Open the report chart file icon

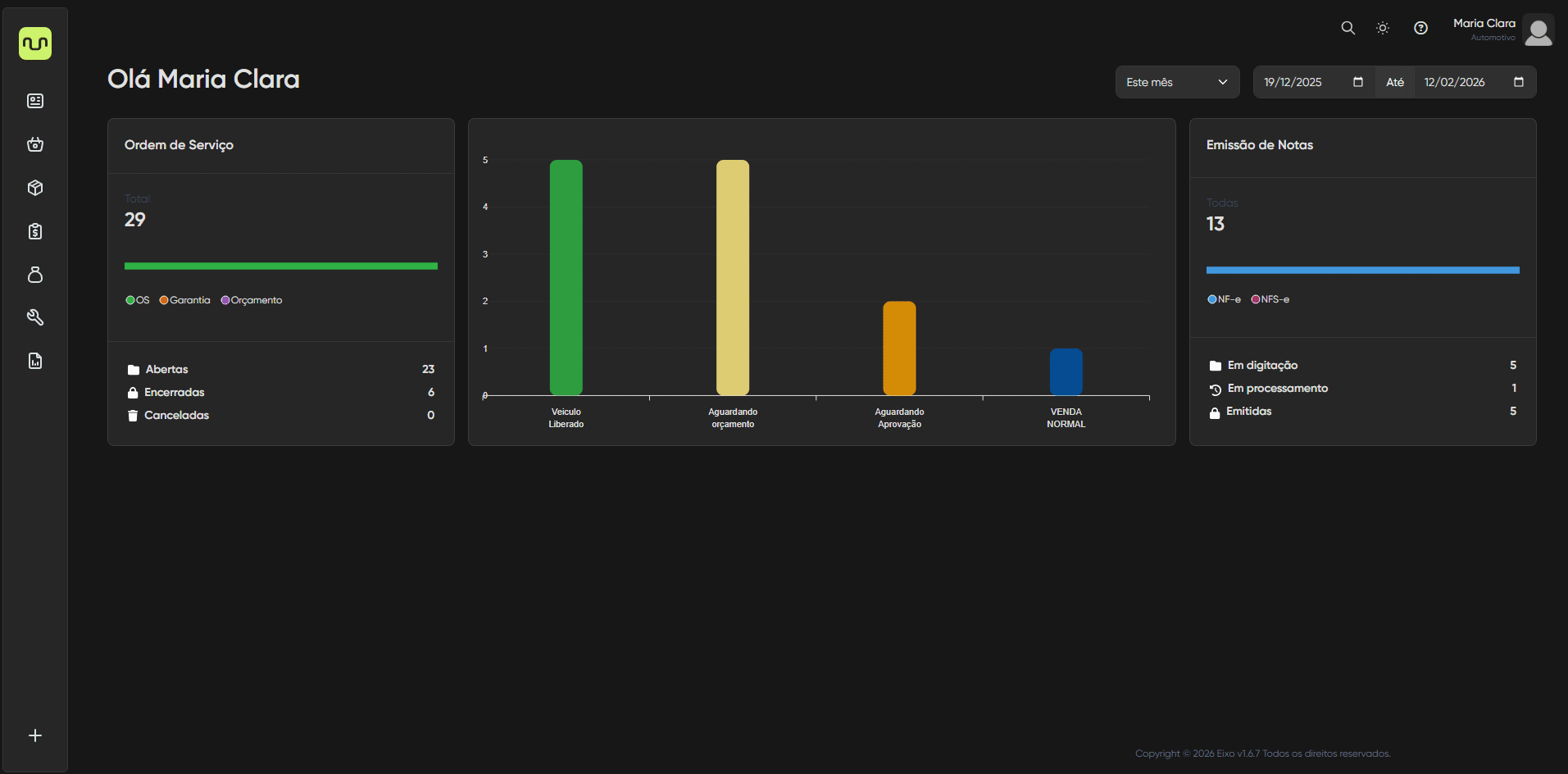[35, 361]
